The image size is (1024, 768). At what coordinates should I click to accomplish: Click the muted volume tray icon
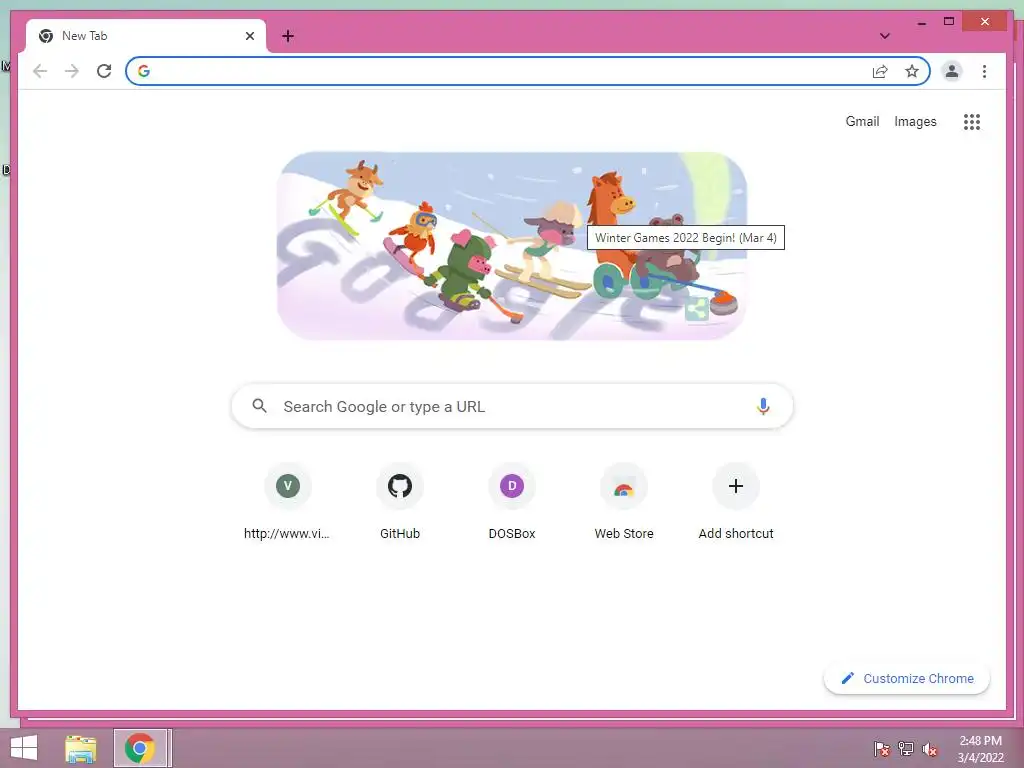pos(929,748)
